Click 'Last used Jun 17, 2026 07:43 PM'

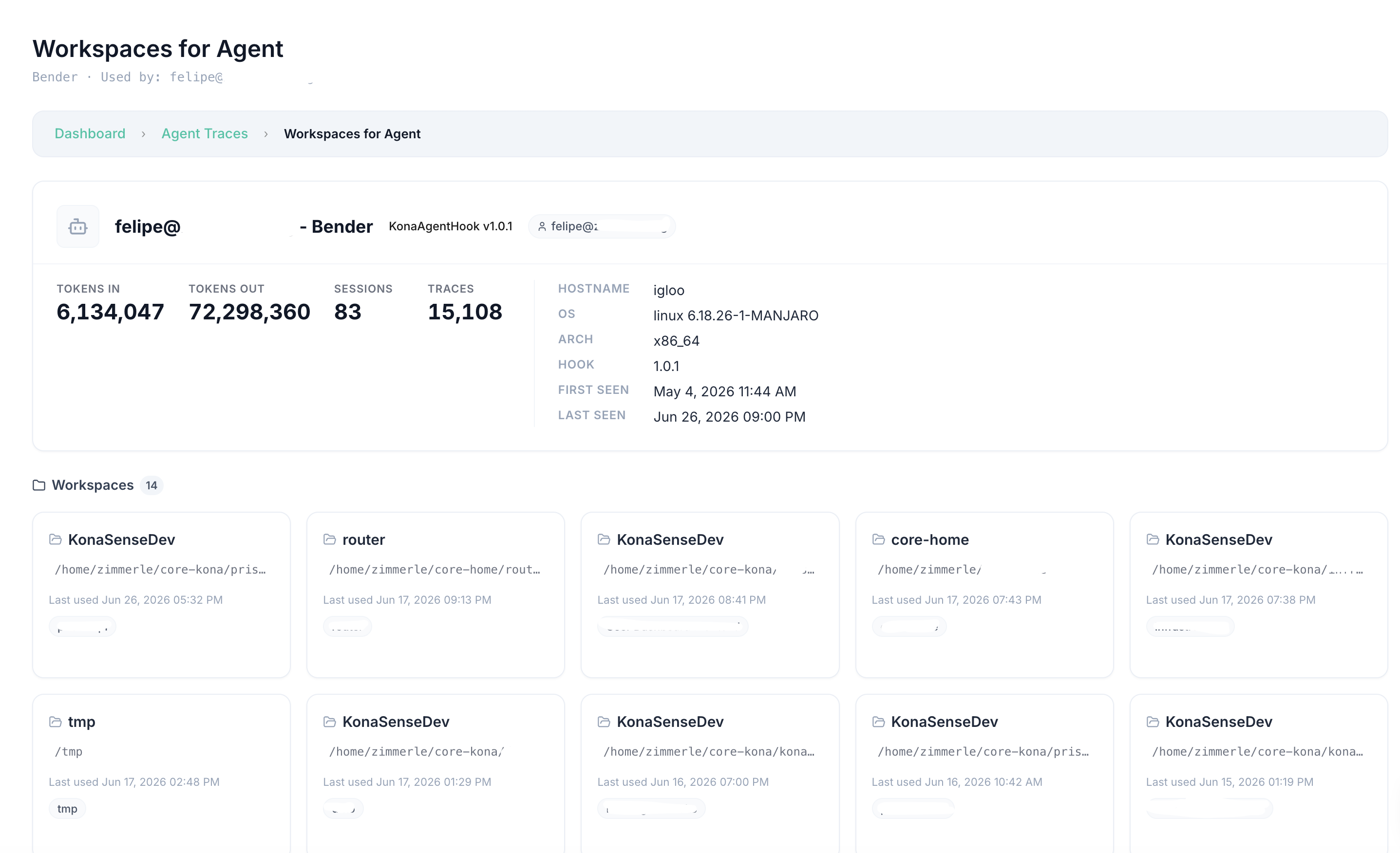957,600
